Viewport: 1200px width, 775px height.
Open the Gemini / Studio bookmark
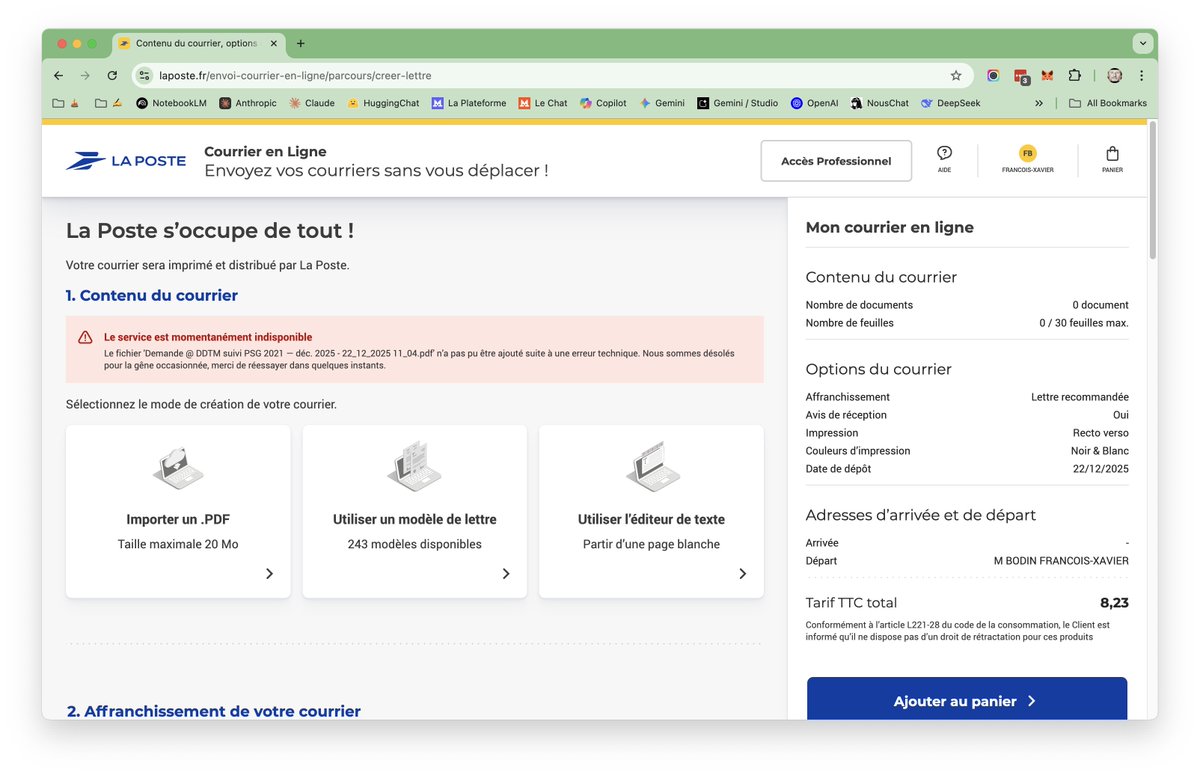(737, 103)
